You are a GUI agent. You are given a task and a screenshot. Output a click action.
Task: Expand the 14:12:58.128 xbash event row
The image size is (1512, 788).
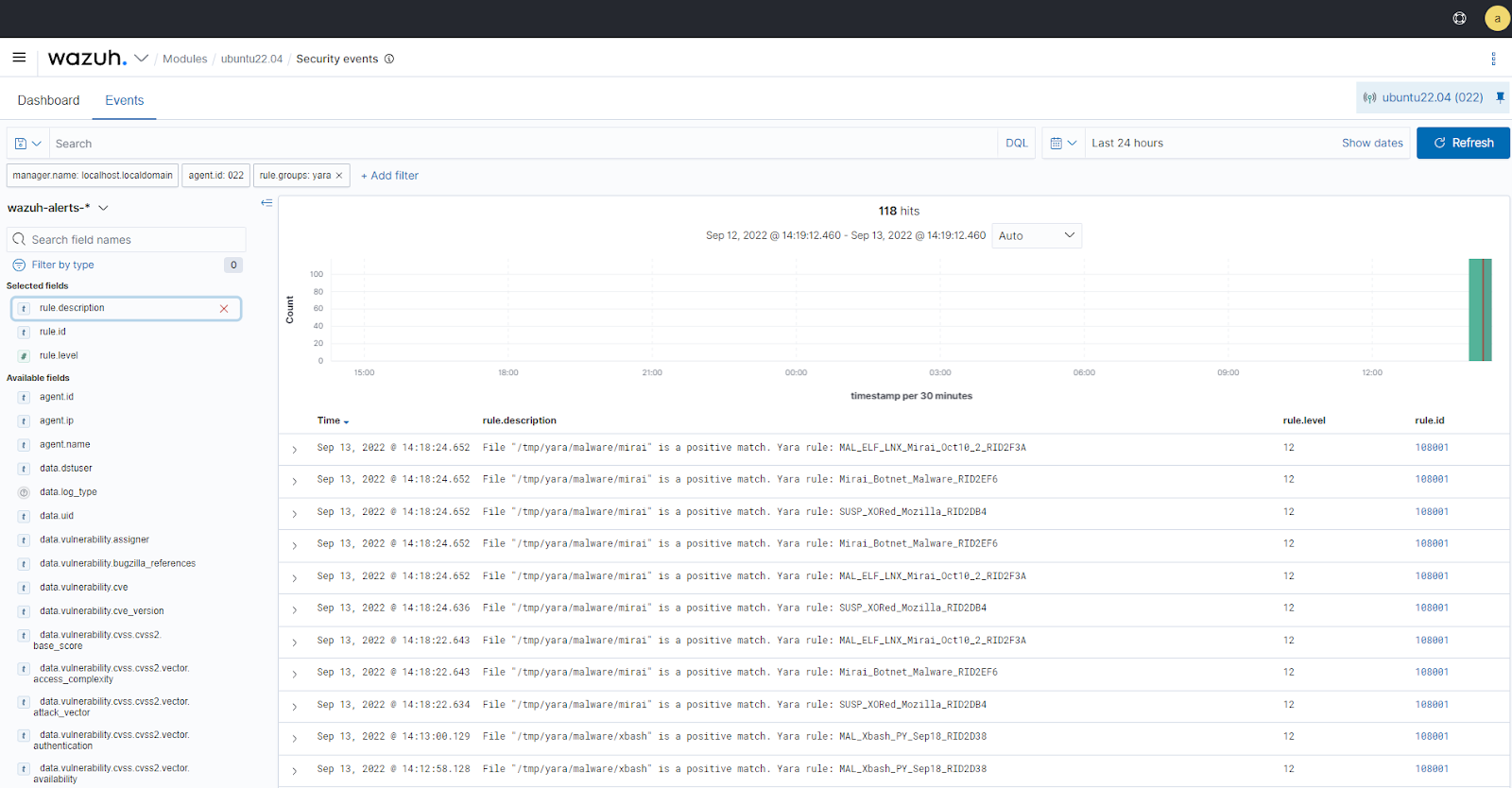point(295,771)
